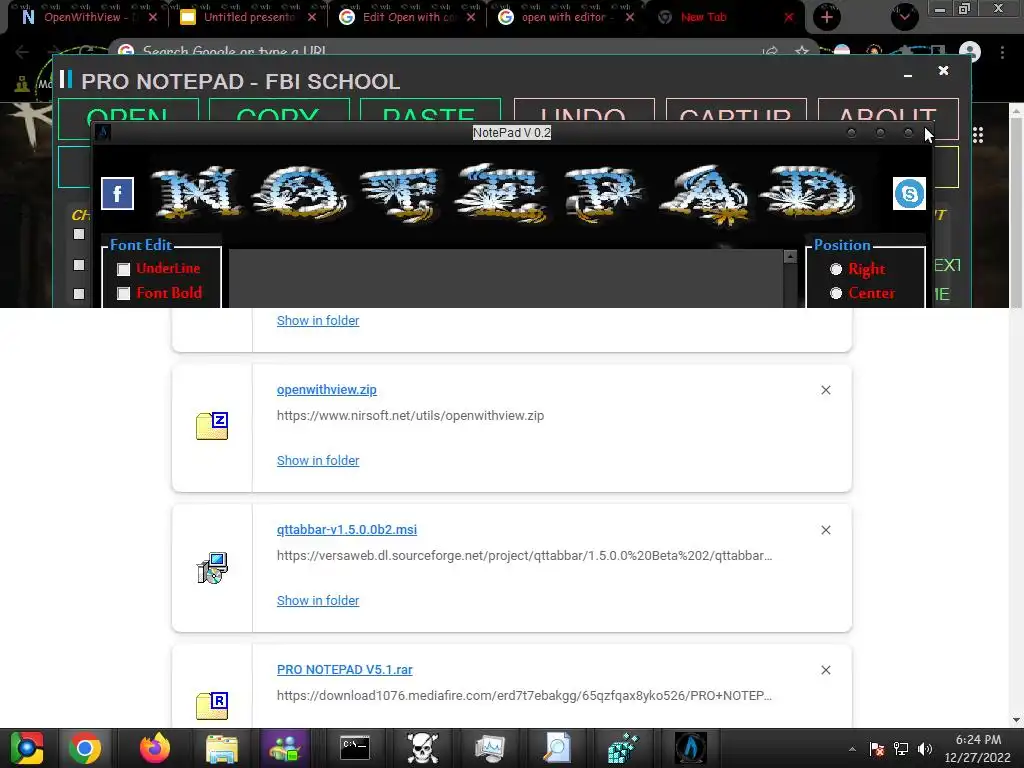This screenshot has height=768, width=1024.
Task: Open the Messenger people taskbar icon
Action: click(x=285, y=748)
